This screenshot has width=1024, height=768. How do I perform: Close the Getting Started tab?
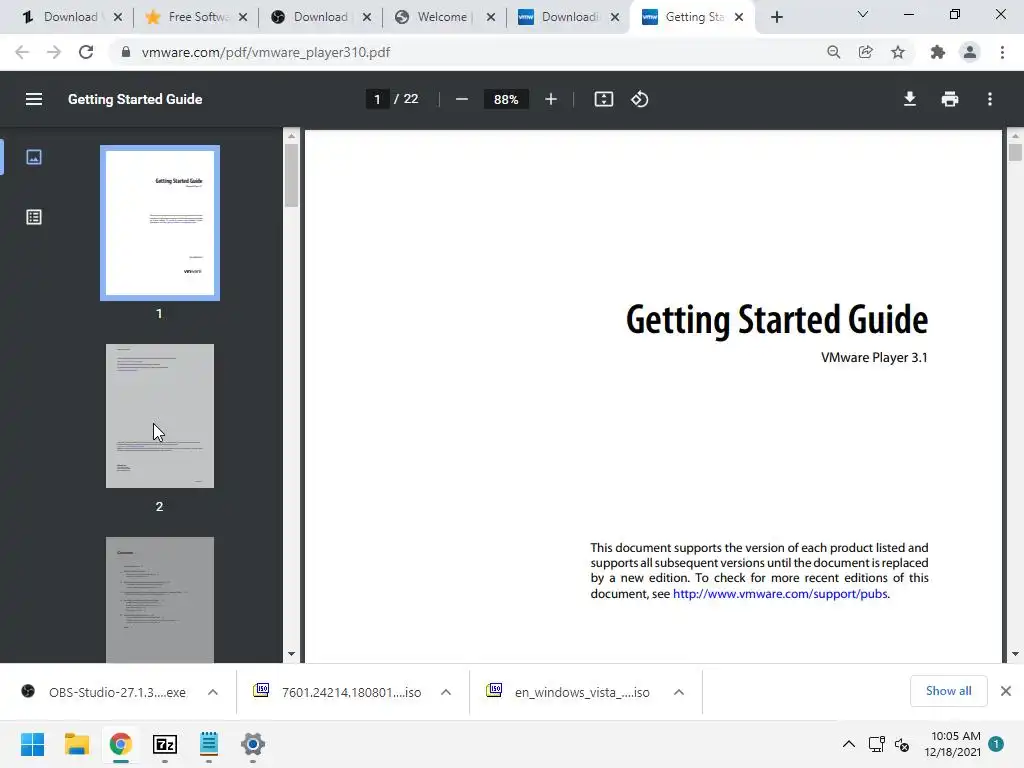[x=739, y=17]
